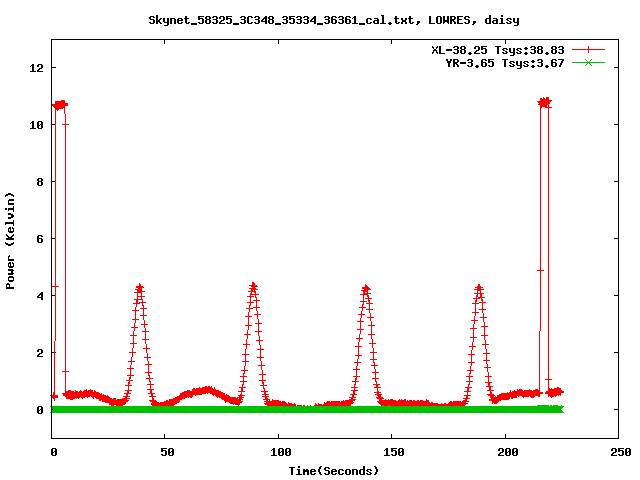640x480 pixels.
Task: Click the calibration spike top near 217 seconds
Action: coord(544,102)
